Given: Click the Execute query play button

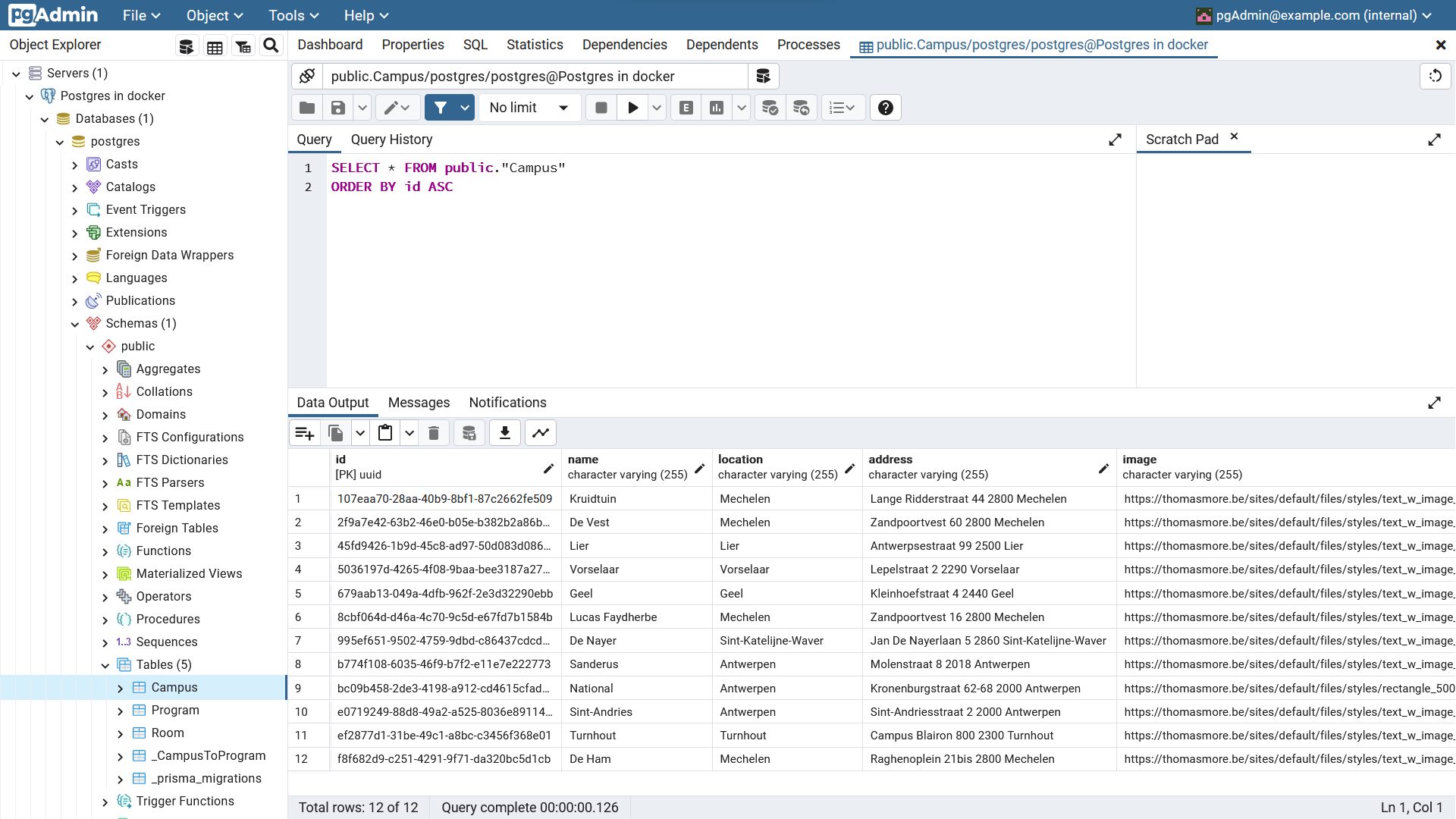Looking at the screenshot, I should (x=632, y=108).
